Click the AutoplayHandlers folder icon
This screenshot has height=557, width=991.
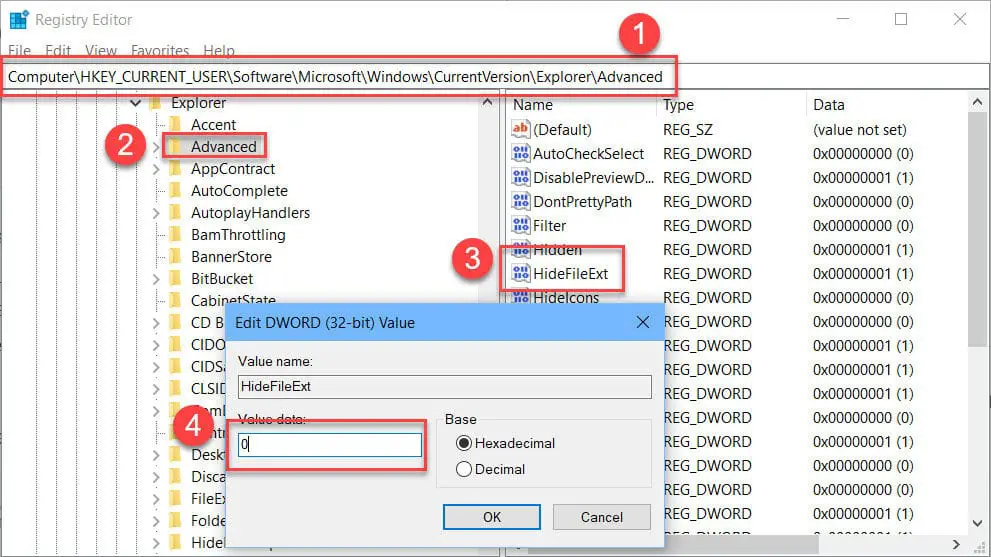(x=176, y=212)
